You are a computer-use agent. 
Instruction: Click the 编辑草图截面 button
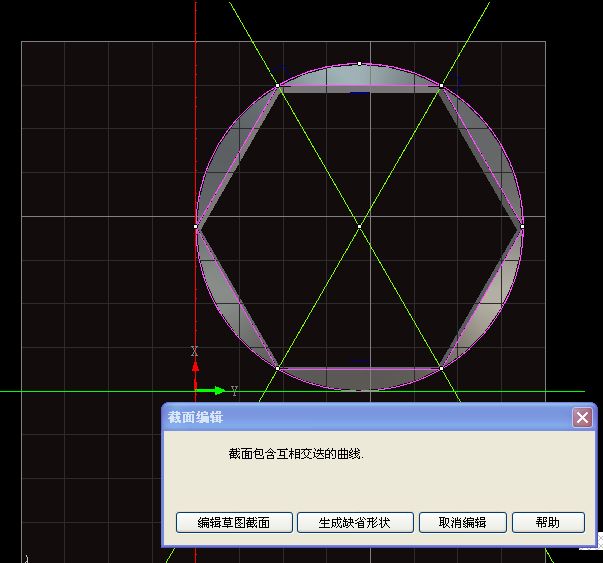[234, 522]
